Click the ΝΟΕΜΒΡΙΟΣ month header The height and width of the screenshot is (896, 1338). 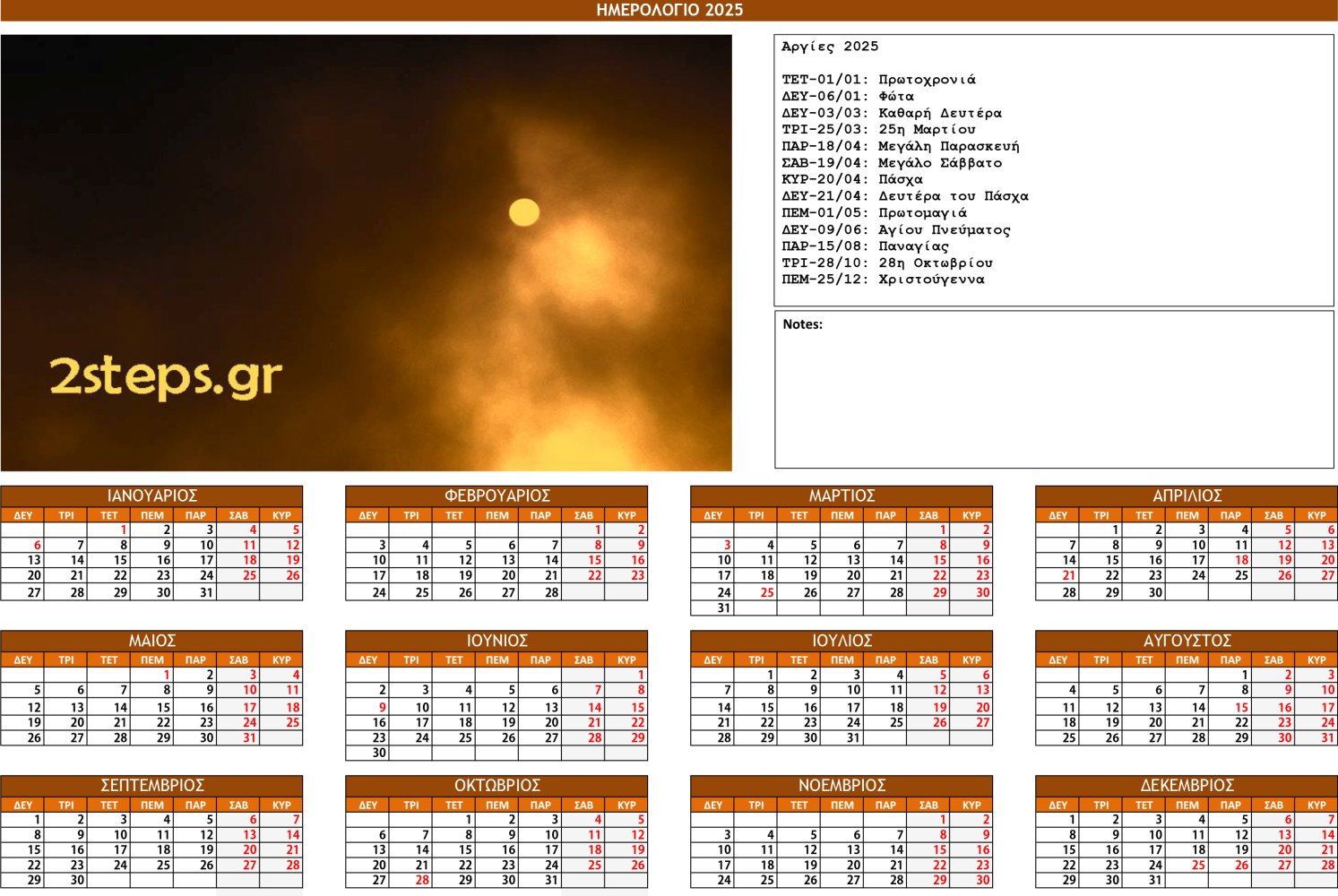[842, 786]
